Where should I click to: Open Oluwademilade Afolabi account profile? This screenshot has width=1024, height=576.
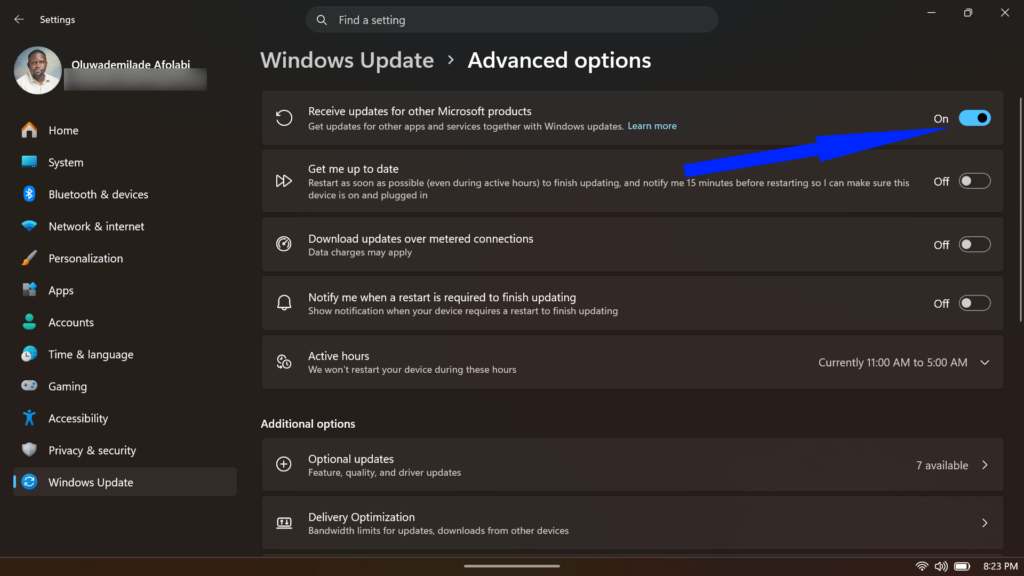111,70
